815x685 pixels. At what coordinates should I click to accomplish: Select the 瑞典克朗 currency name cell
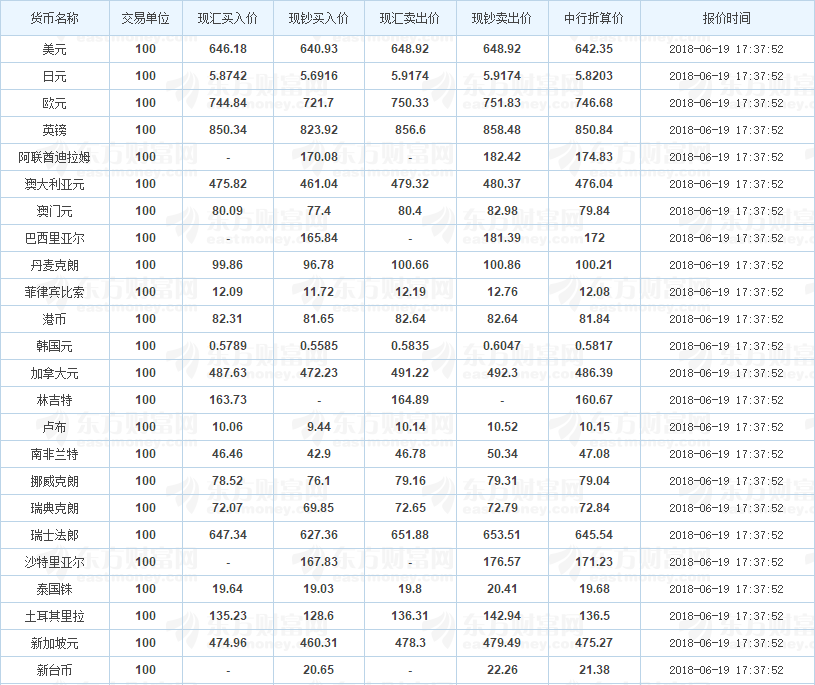click(55, 509)
